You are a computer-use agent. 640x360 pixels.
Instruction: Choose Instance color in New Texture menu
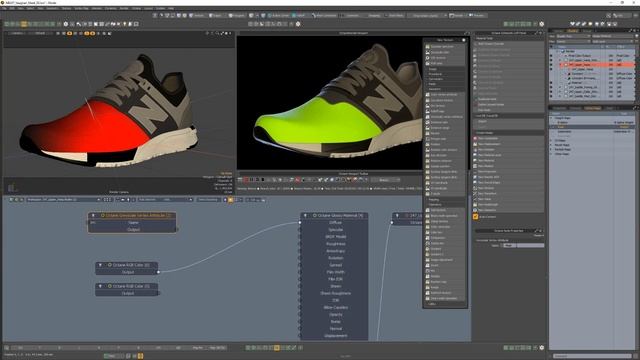coord(444,122)
